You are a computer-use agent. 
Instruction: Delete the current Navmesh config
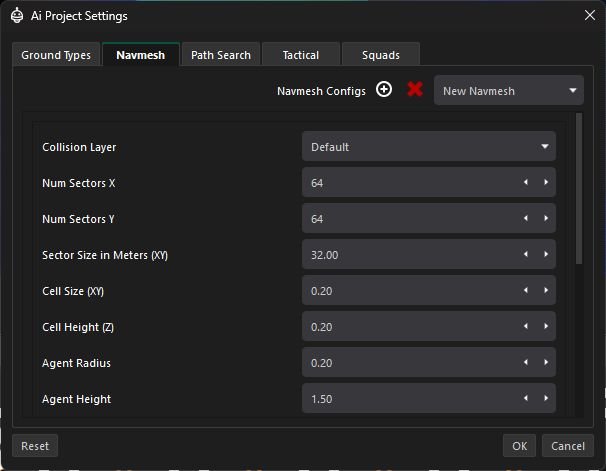pos(415,90)
